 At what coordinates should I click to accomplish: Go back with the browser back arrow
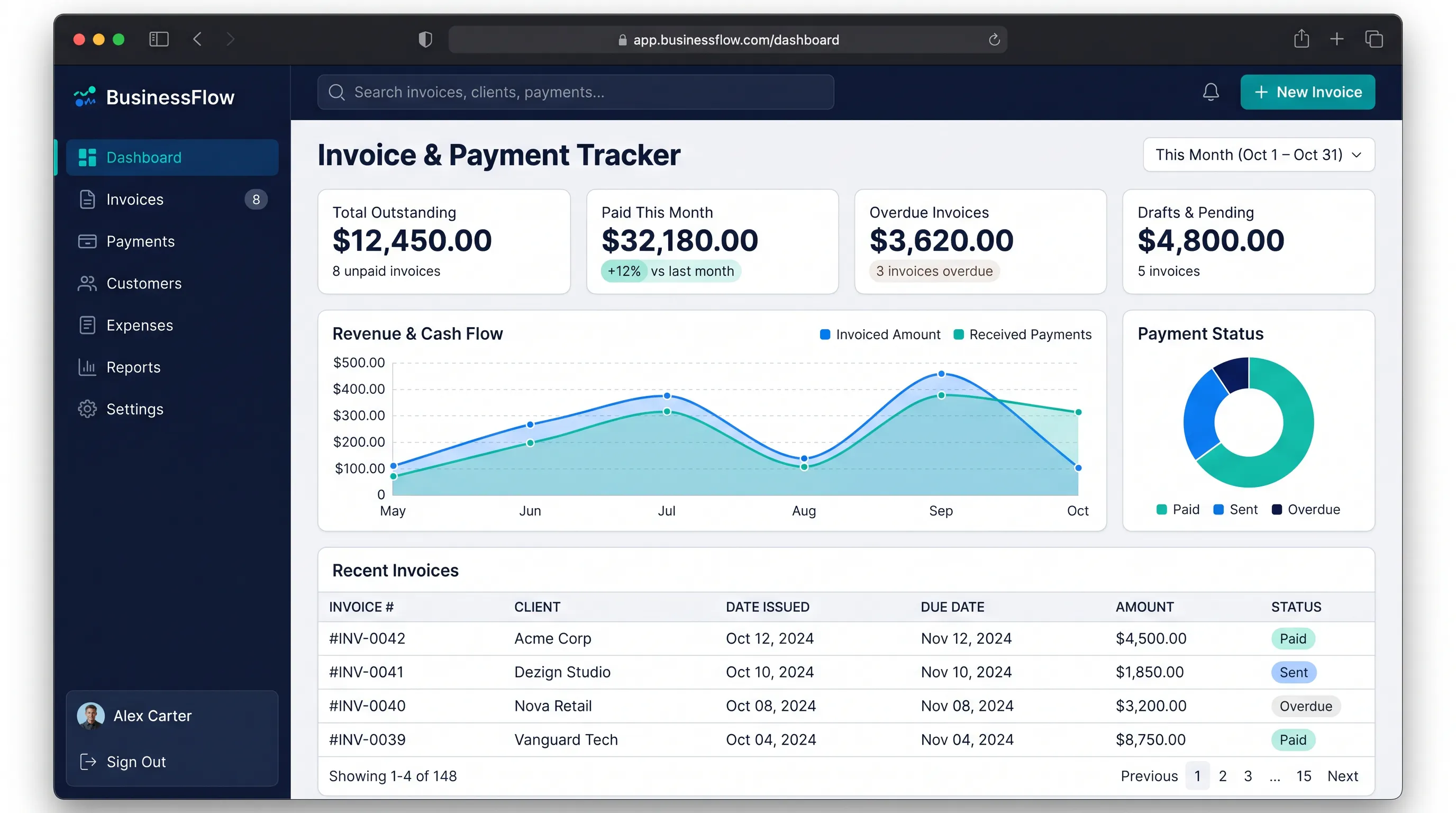click(197, 39)
